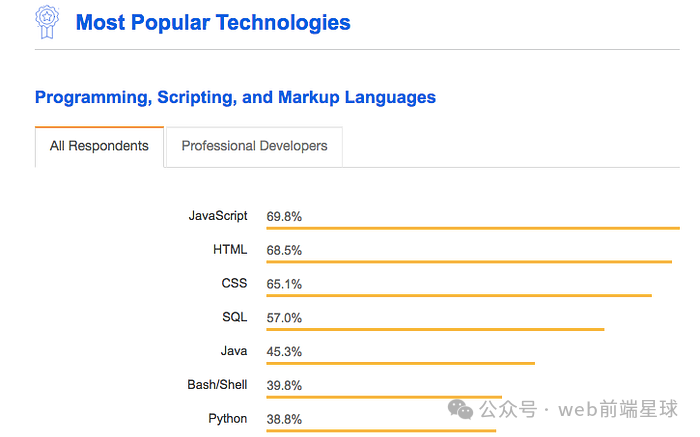Click the JavaScript 69.8% orange bar
The image size is (700, 437).
coord(472,228)
